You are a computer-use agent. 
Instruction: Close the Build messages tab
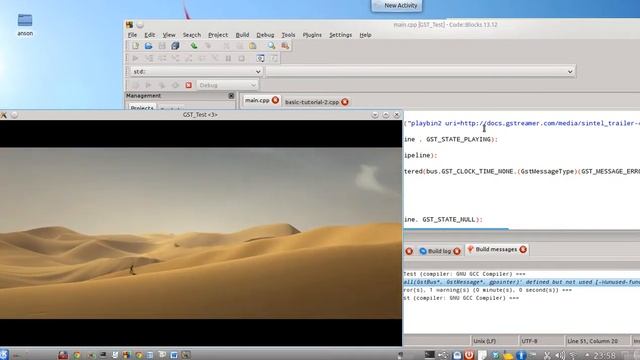[523, 249]
